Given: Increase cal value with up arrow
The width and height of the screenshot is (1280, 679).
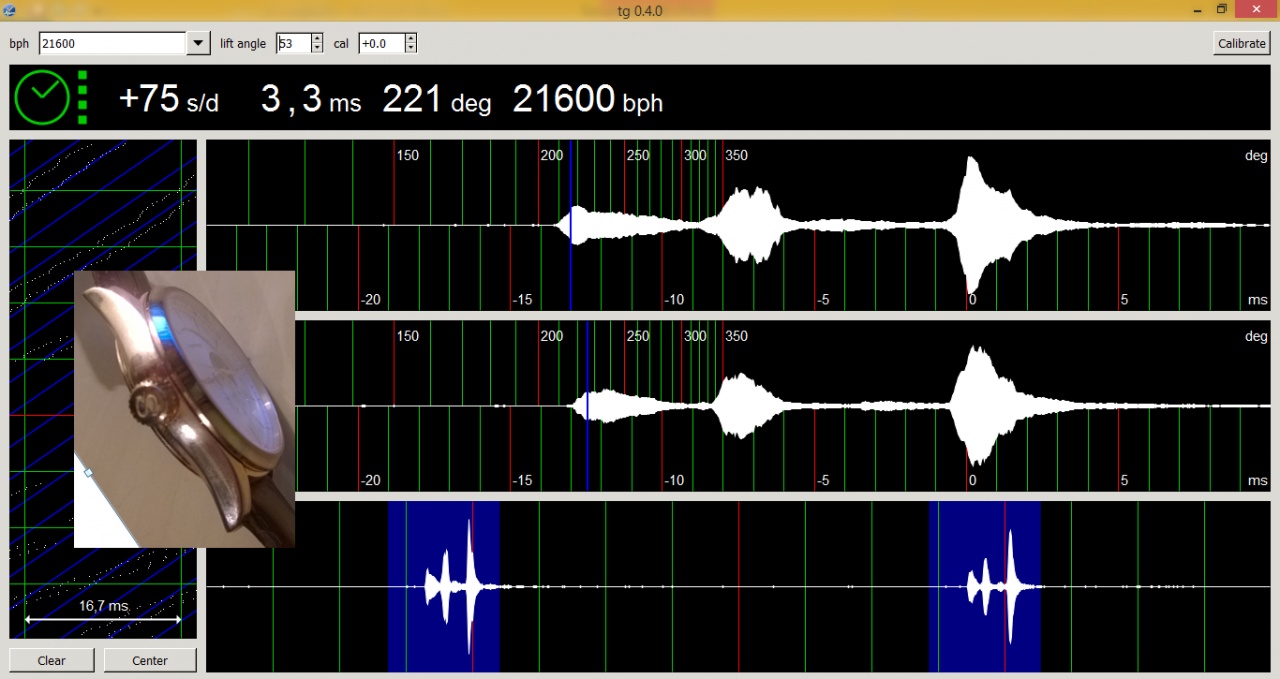Looking at the screenshot, I should [x=410, y=39].
